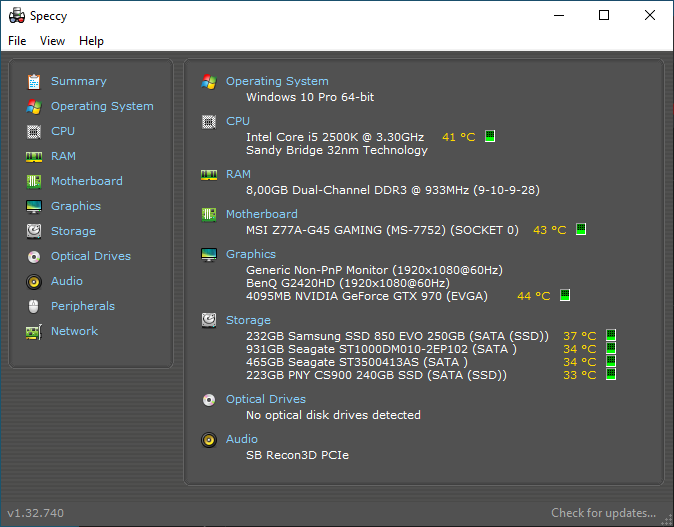Click the Motherboard icon in summary panel
Viewport: 674px width, 527px height.
coord(209,214)
